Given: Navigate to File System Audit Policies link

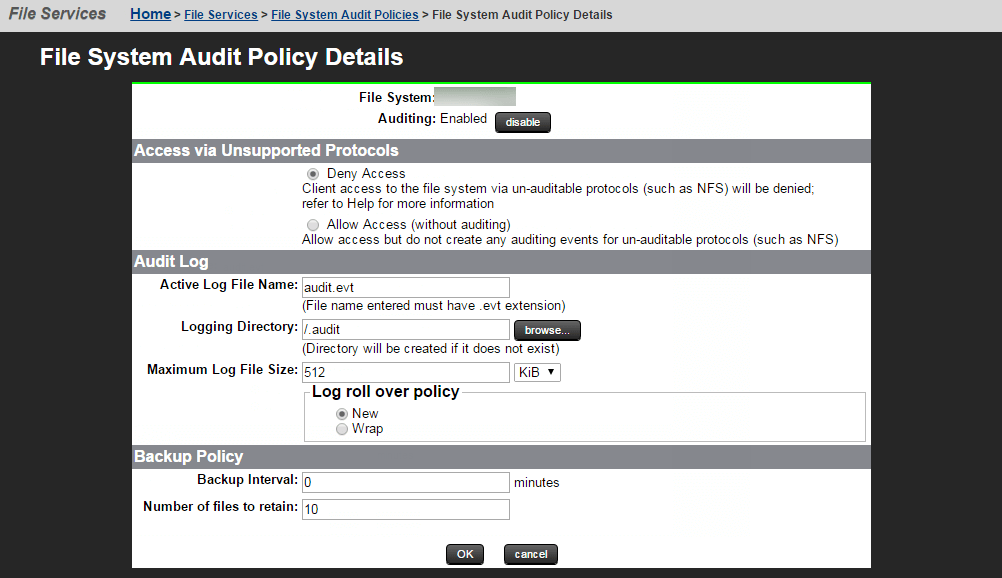Looking at the screenshot, I should (345, 15).
